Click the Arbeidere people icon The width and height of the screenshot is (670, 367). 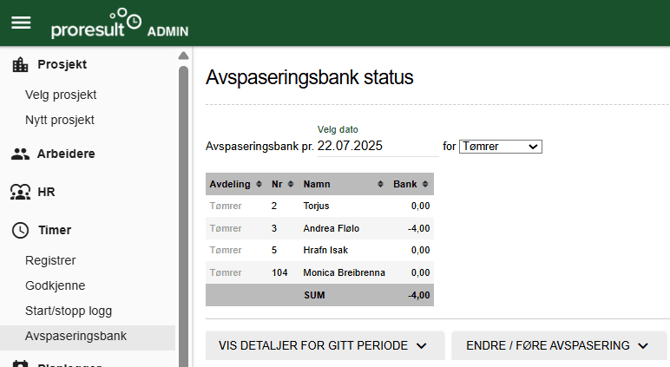tap(20, 154)
